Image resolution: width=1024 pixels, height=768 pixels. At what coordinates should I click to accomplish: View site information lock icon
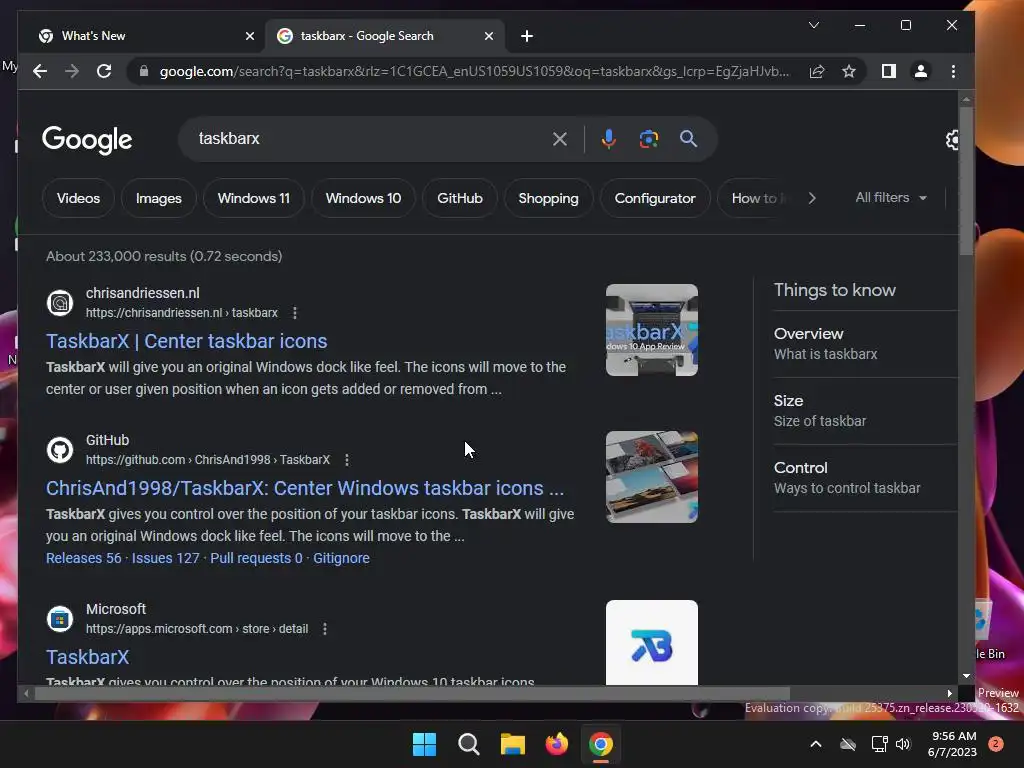tap(144, 71)
